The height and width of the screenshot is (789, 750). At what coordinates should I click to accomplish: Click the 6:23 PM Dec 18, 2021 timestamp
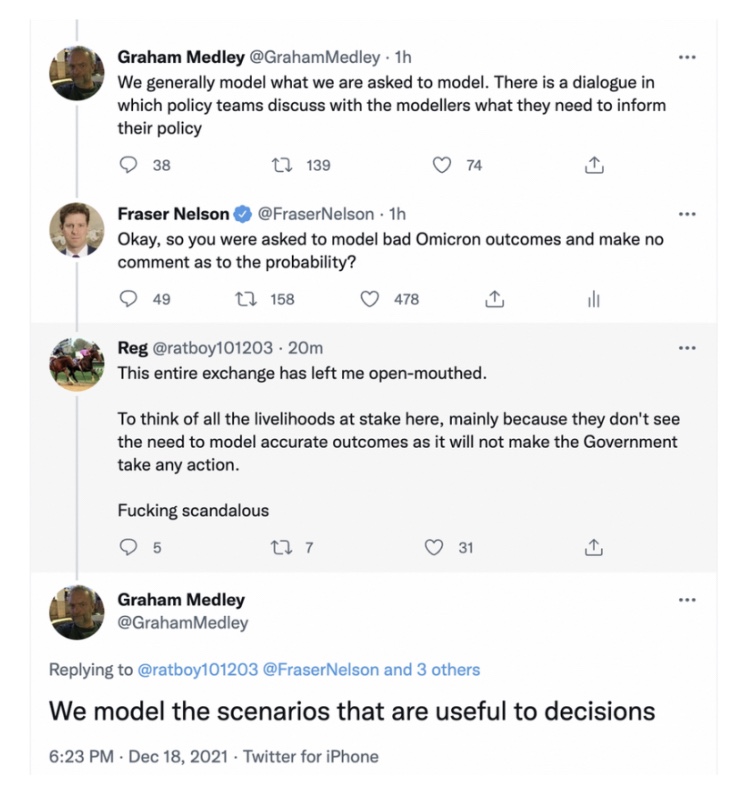tap(140, 756)
